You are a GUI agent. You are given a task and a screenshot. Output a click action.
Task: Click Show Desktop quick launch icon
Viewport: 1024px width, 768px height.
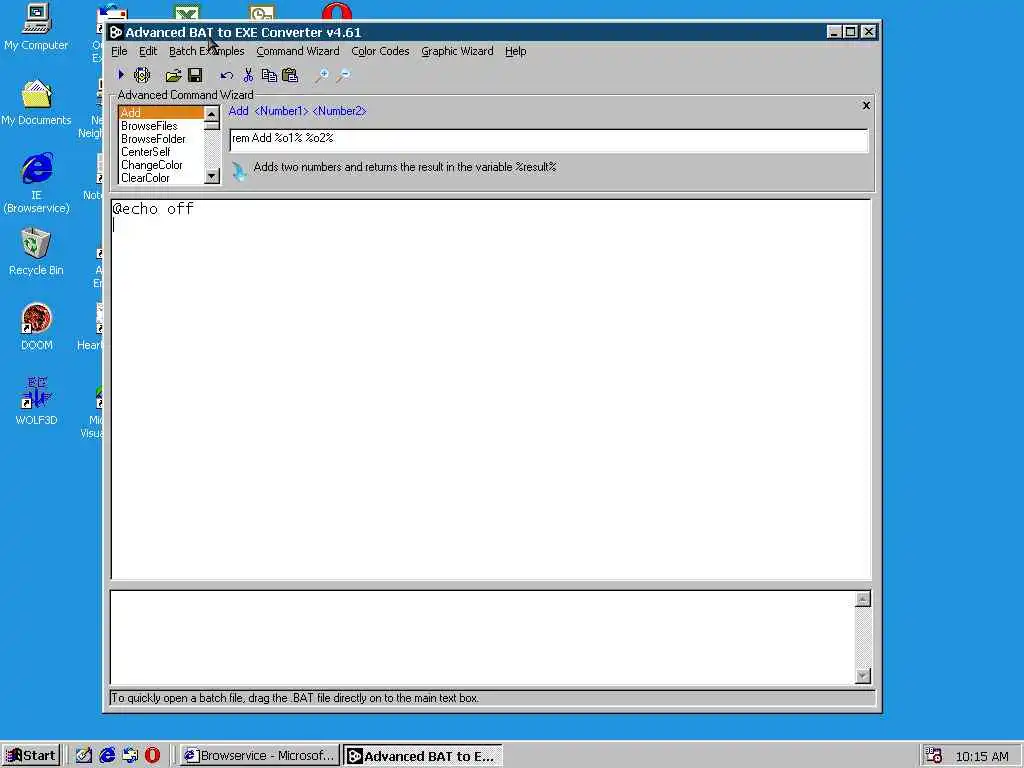pyautogui.click(x=84, y=755)
